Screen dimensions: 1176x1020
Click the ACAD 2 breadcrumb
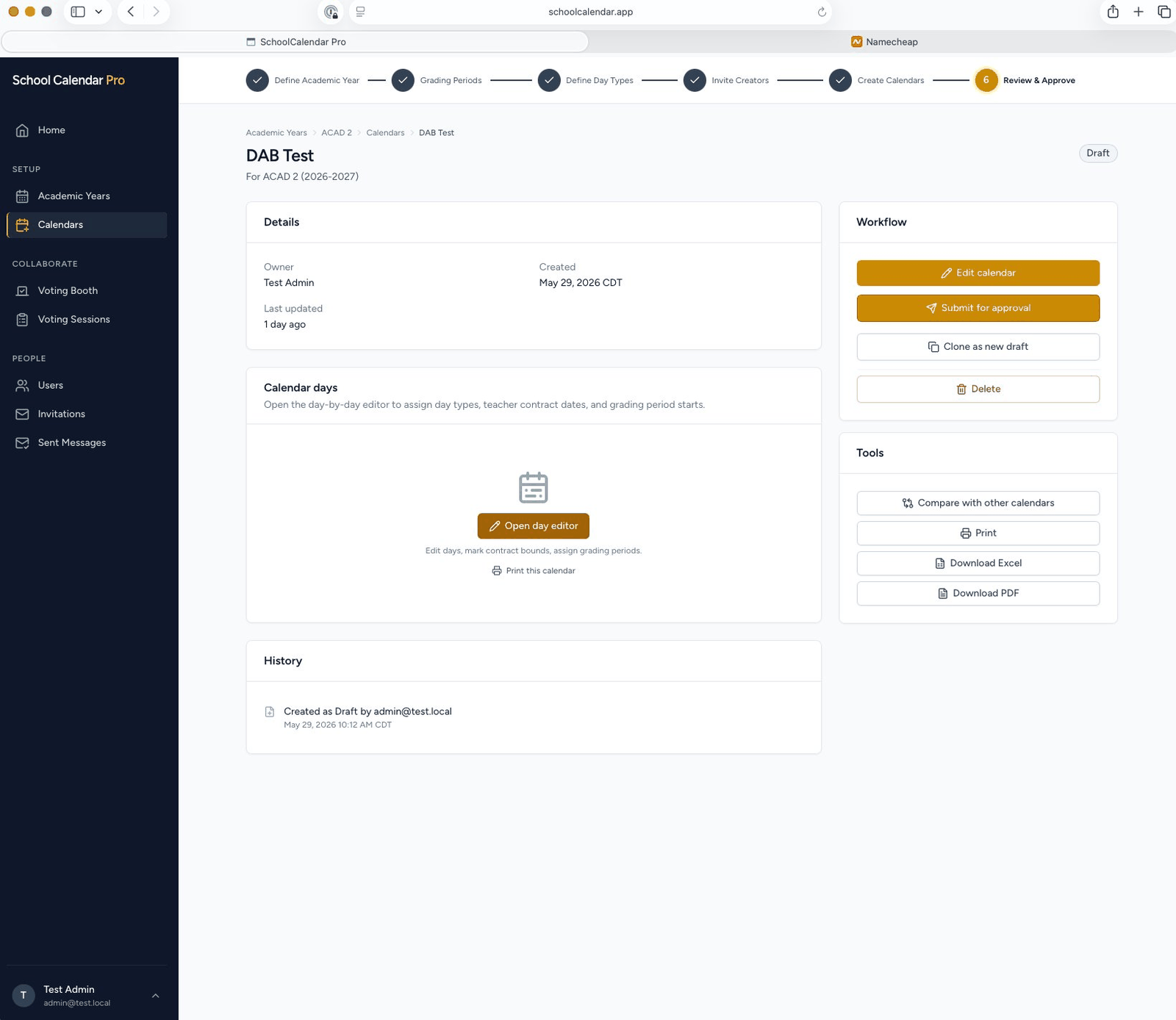pyautogui.click(x=337, y=133)
